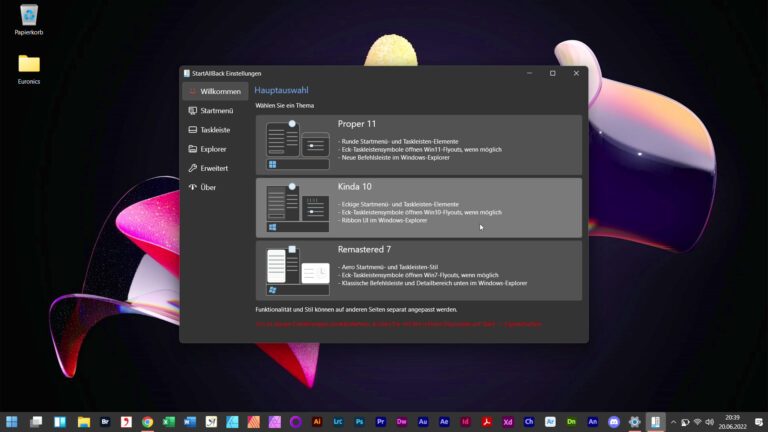Screen dimensions: 768x432
Task: Close the StartAllBack Einstellungen window
Action: pos(576,73)
